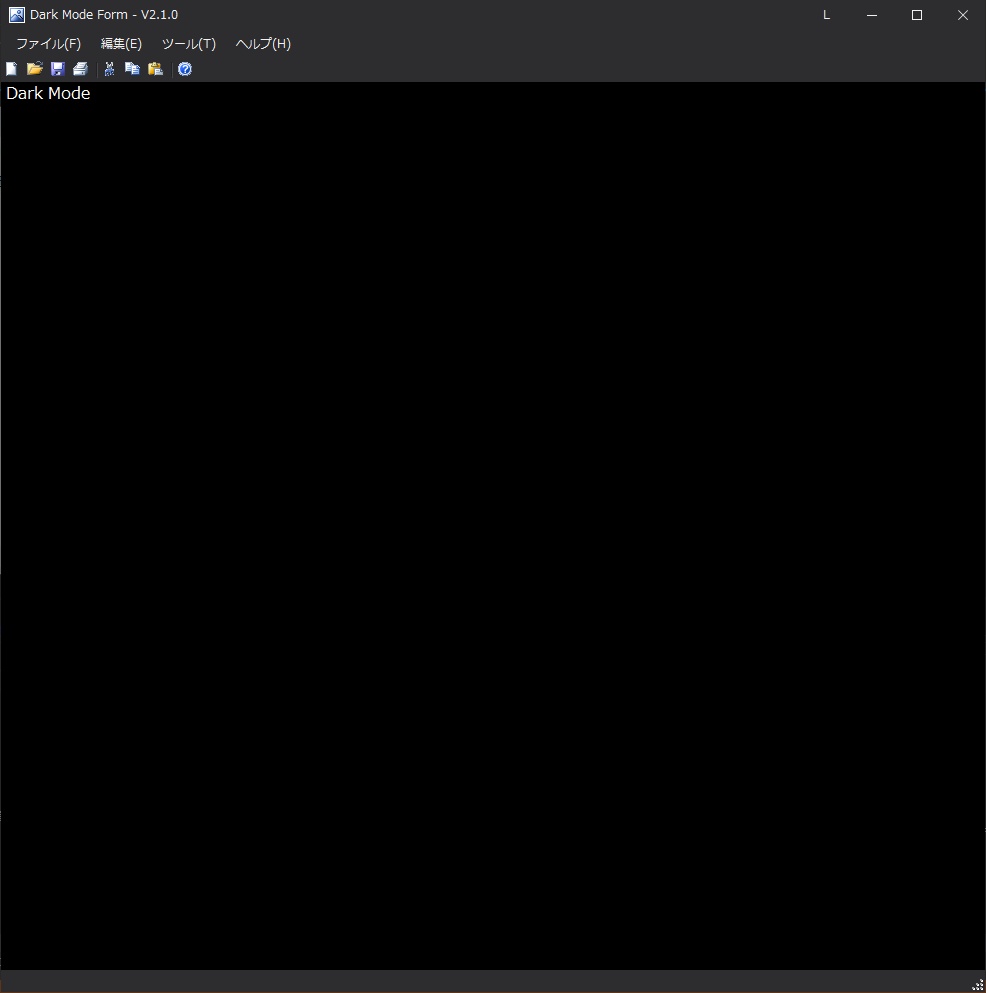
Task: Save the document via the floppy disk icon
Action: click(57, 68)
